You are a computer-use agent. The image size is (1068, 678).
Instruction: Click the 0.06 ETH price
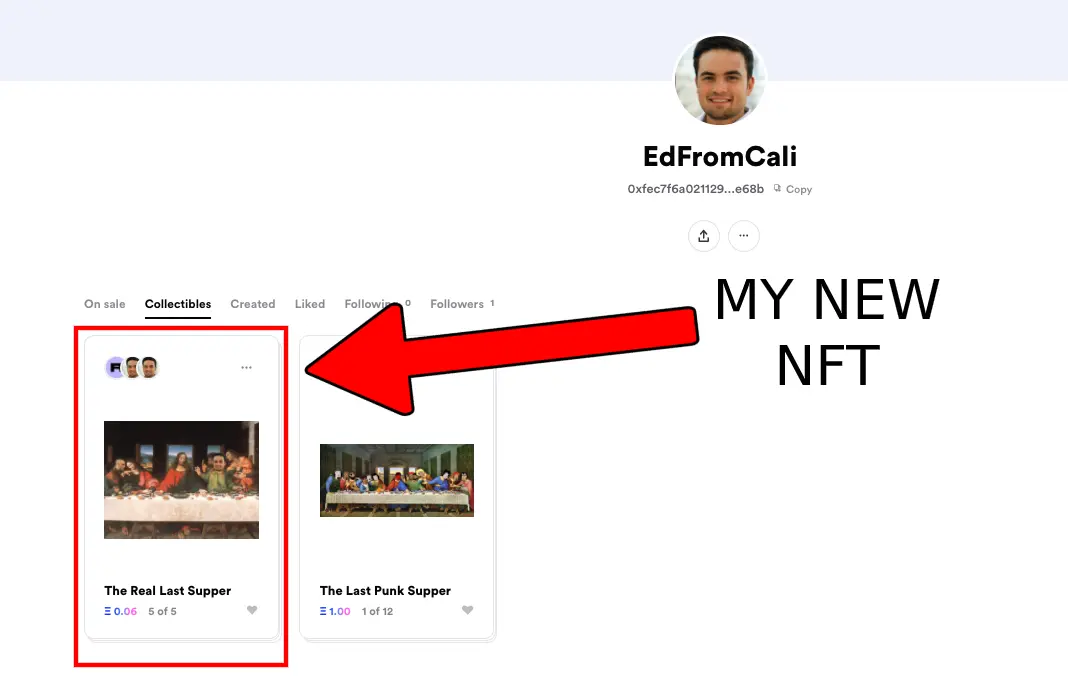click(x=121, y=611)
